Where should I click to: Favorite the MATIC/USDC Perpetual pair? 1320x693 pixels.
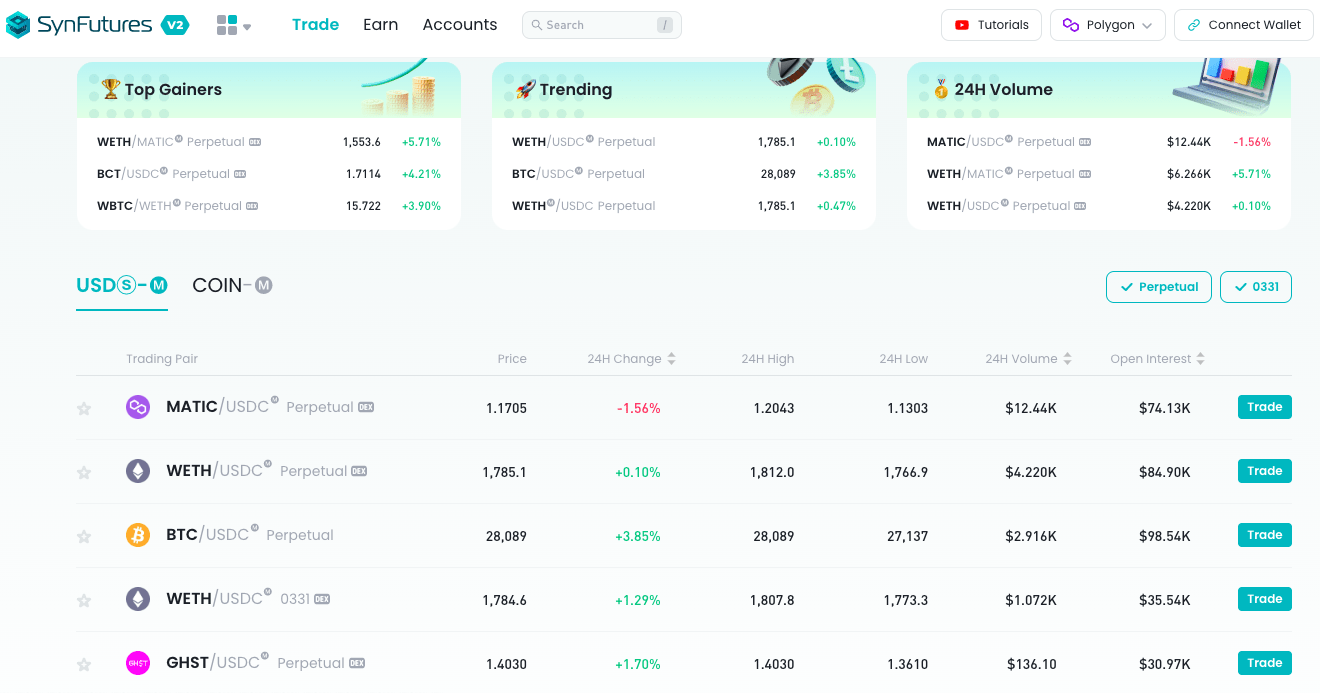pos(84,408)
